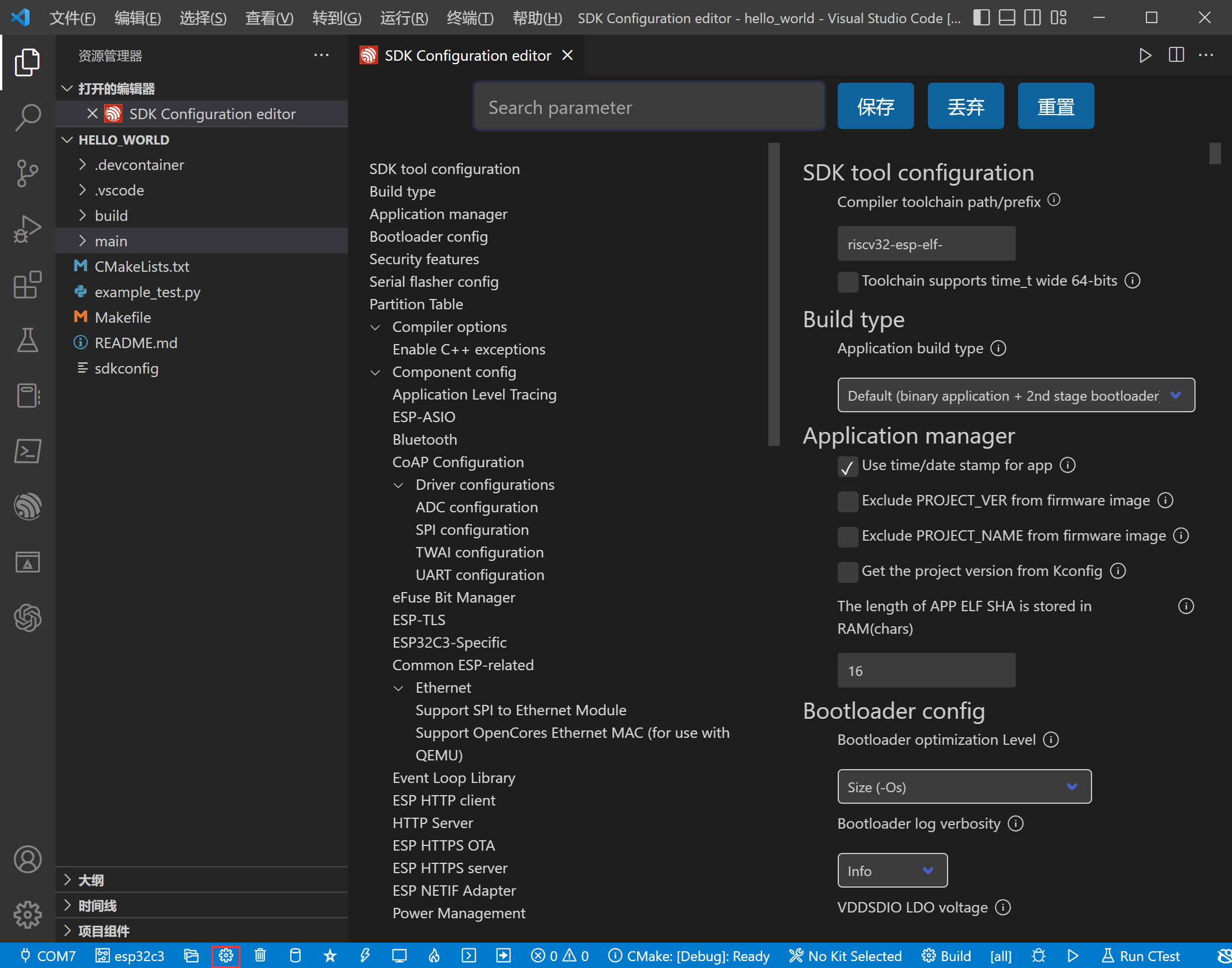Screen dimensions: 1232x968
Task: Collapse Component config in the settings tree
Action: 375,372
